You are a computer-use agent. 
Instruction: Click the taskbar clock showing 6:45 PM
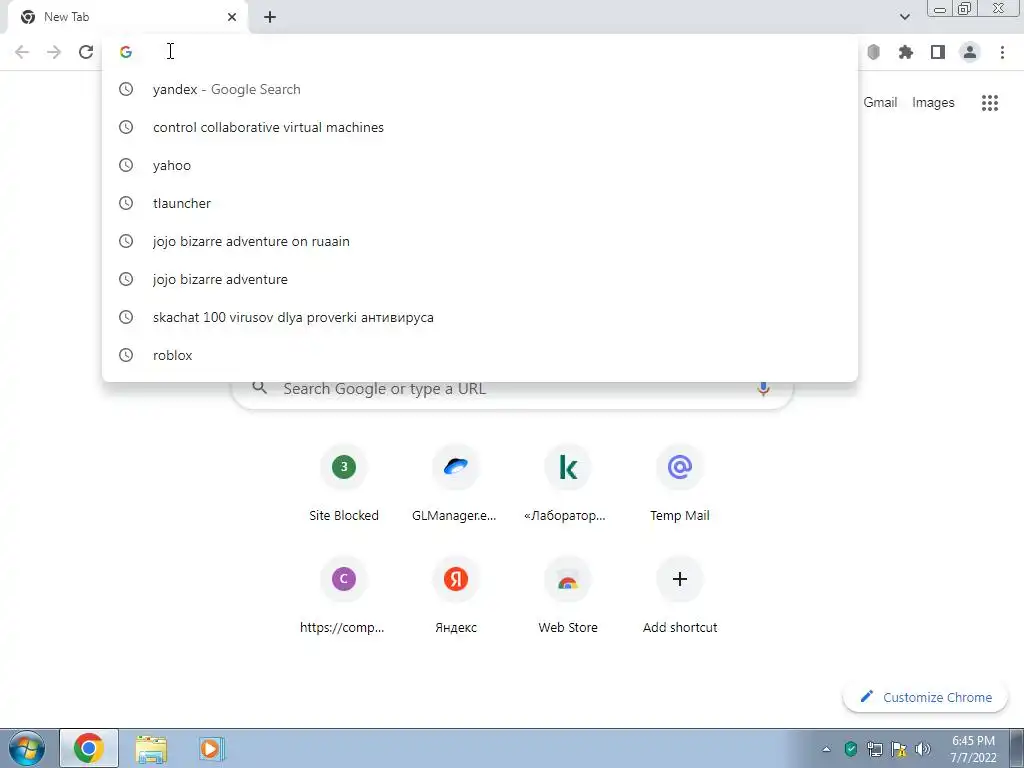coord(973,749)
